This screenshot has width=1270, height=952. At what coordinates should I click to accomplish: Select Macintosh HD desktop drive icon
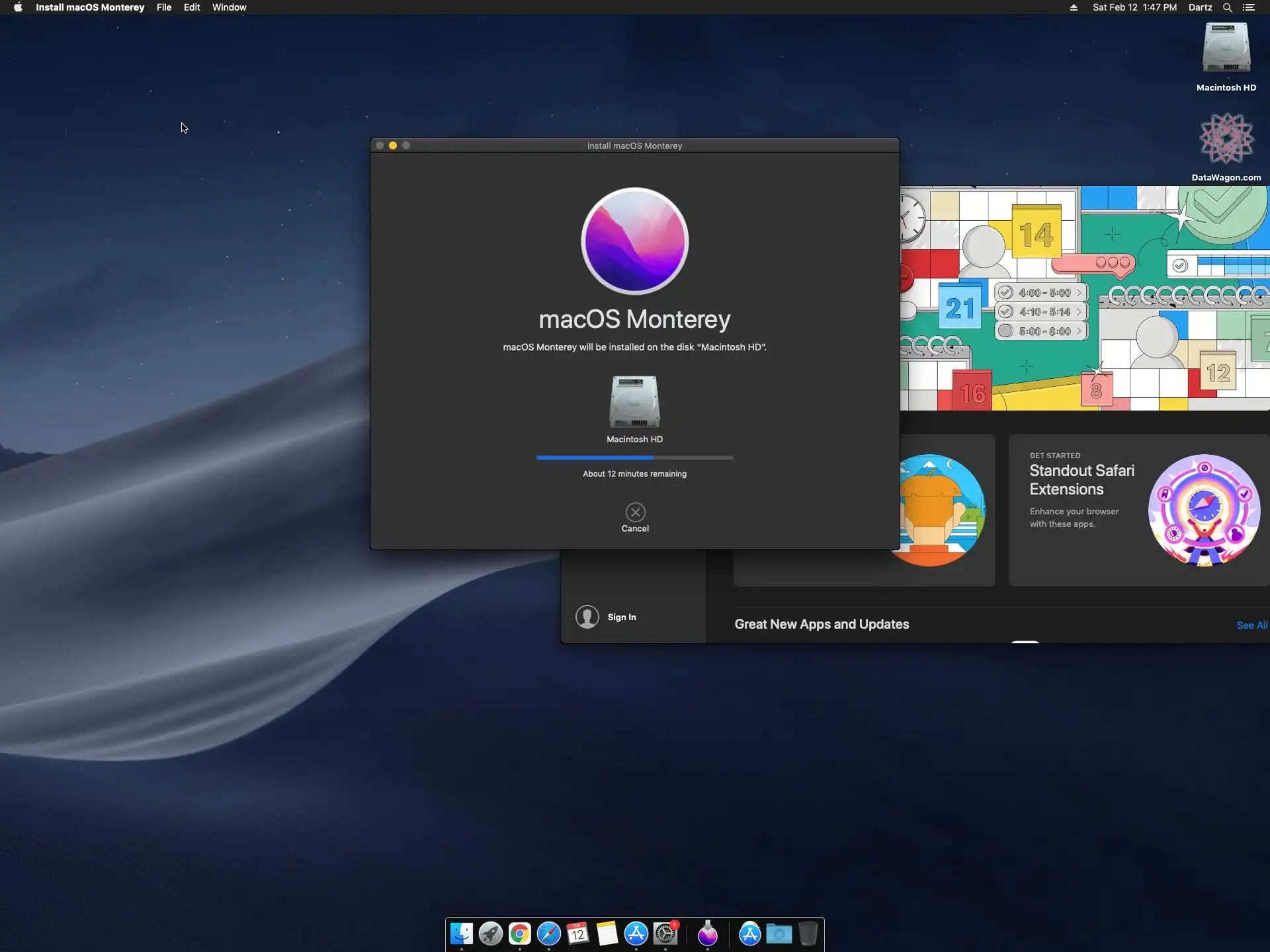(x=1226, y=48)
